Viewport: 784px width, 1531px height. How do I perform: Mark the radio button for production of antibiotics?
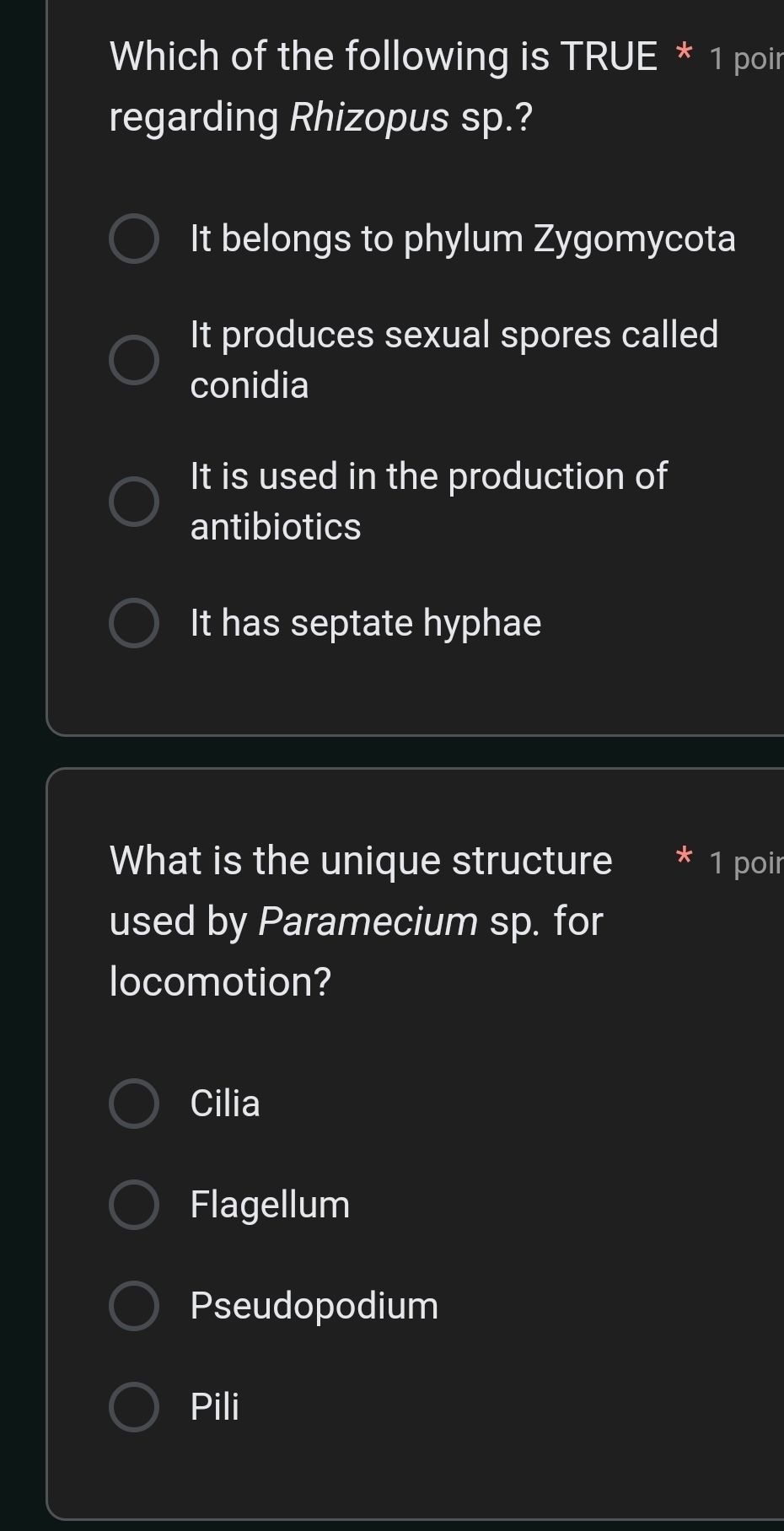click(134, 502)
